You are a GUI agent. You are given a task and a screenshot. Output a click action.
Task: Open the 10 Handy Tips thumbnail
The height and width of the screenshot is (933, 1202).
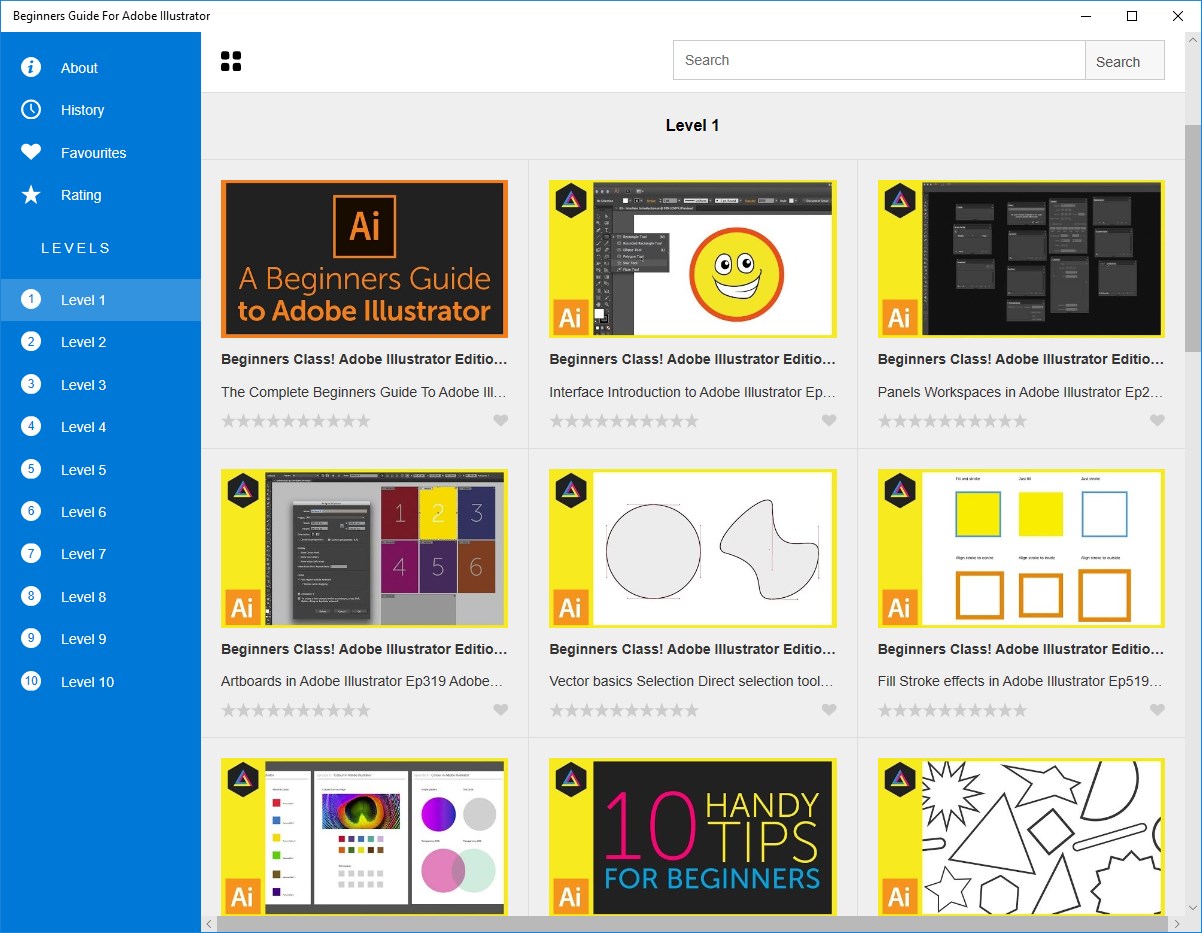pos(693,836)
